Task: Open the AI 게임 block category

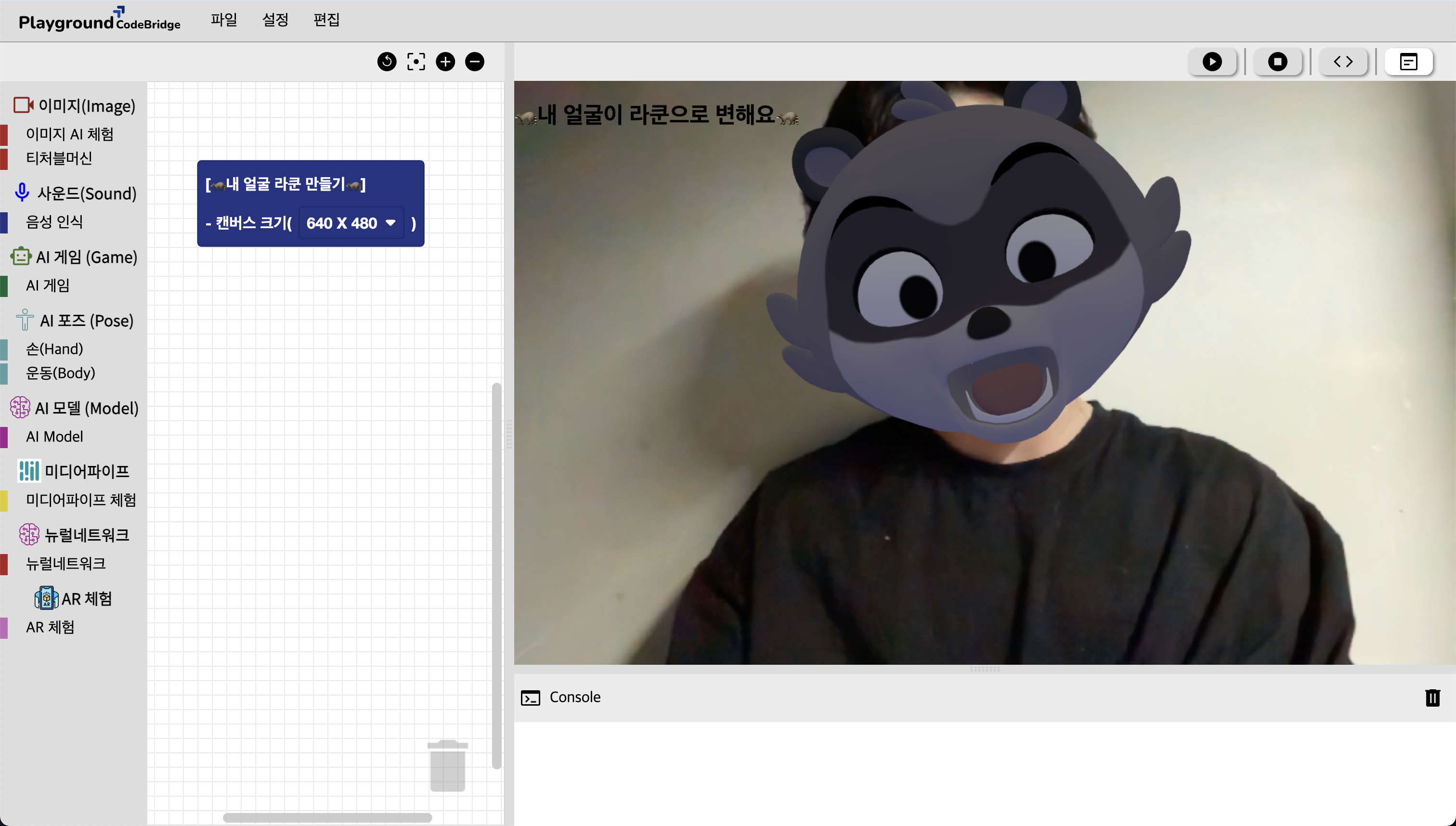Action: tap(48, 285)
